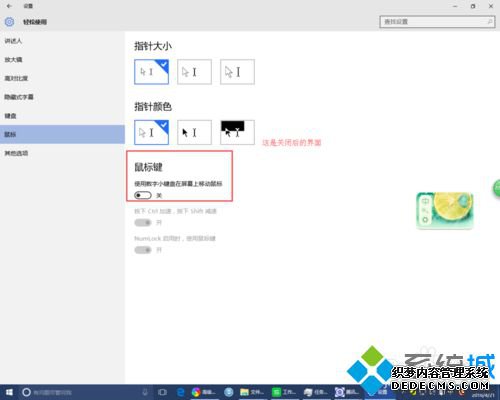Select the largest pointer size option
The image size is (500, 400).
(x=237, y=72)
